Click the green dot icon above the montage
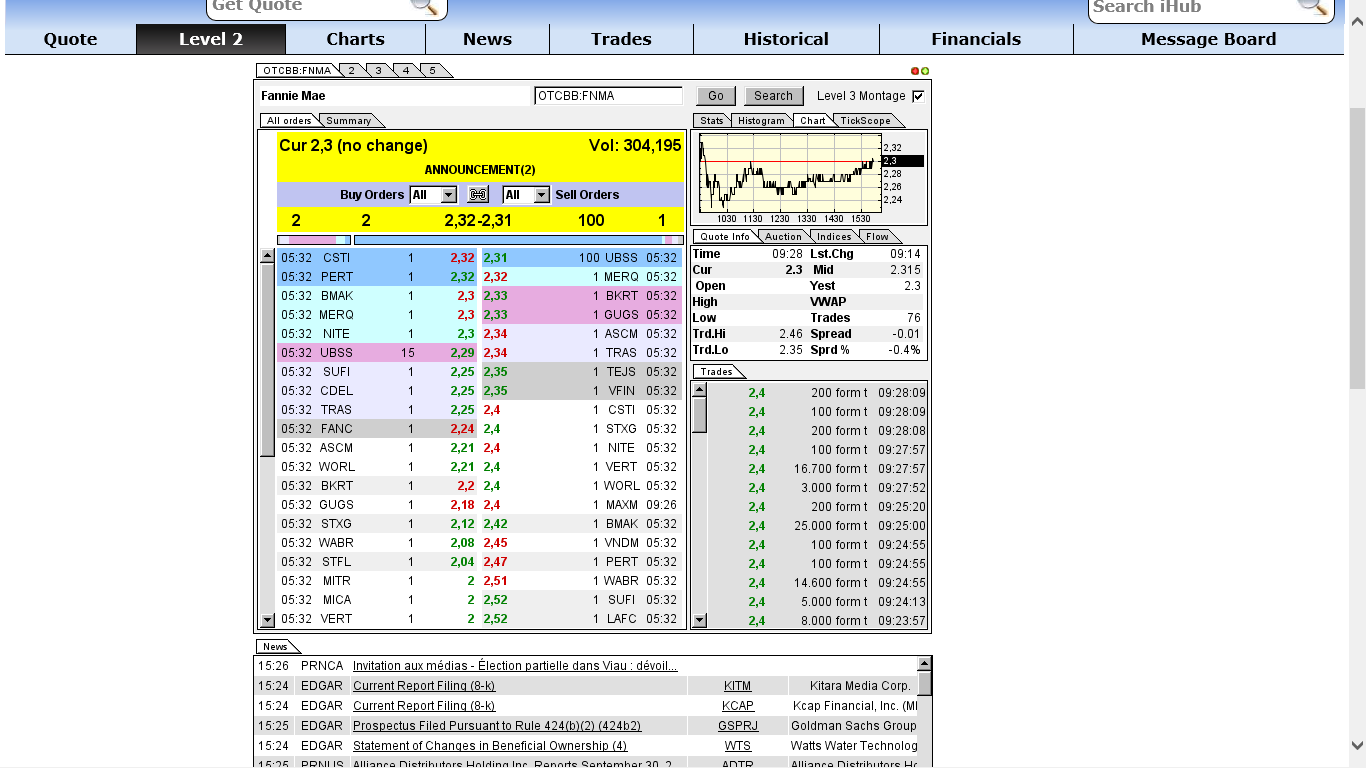 [x=925, y=71]
